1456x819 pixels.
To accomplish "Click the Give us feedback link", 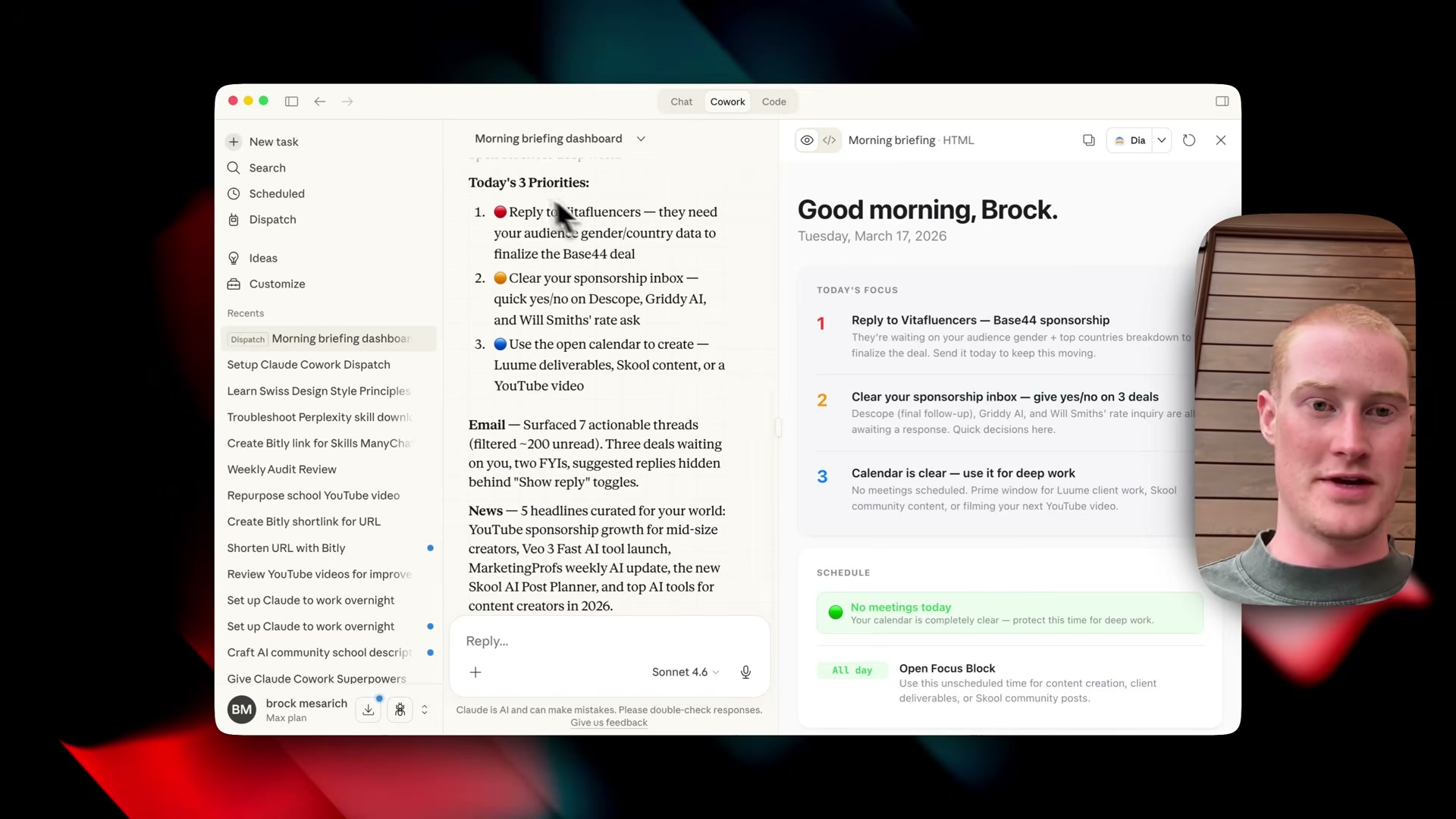I will 607,722.
